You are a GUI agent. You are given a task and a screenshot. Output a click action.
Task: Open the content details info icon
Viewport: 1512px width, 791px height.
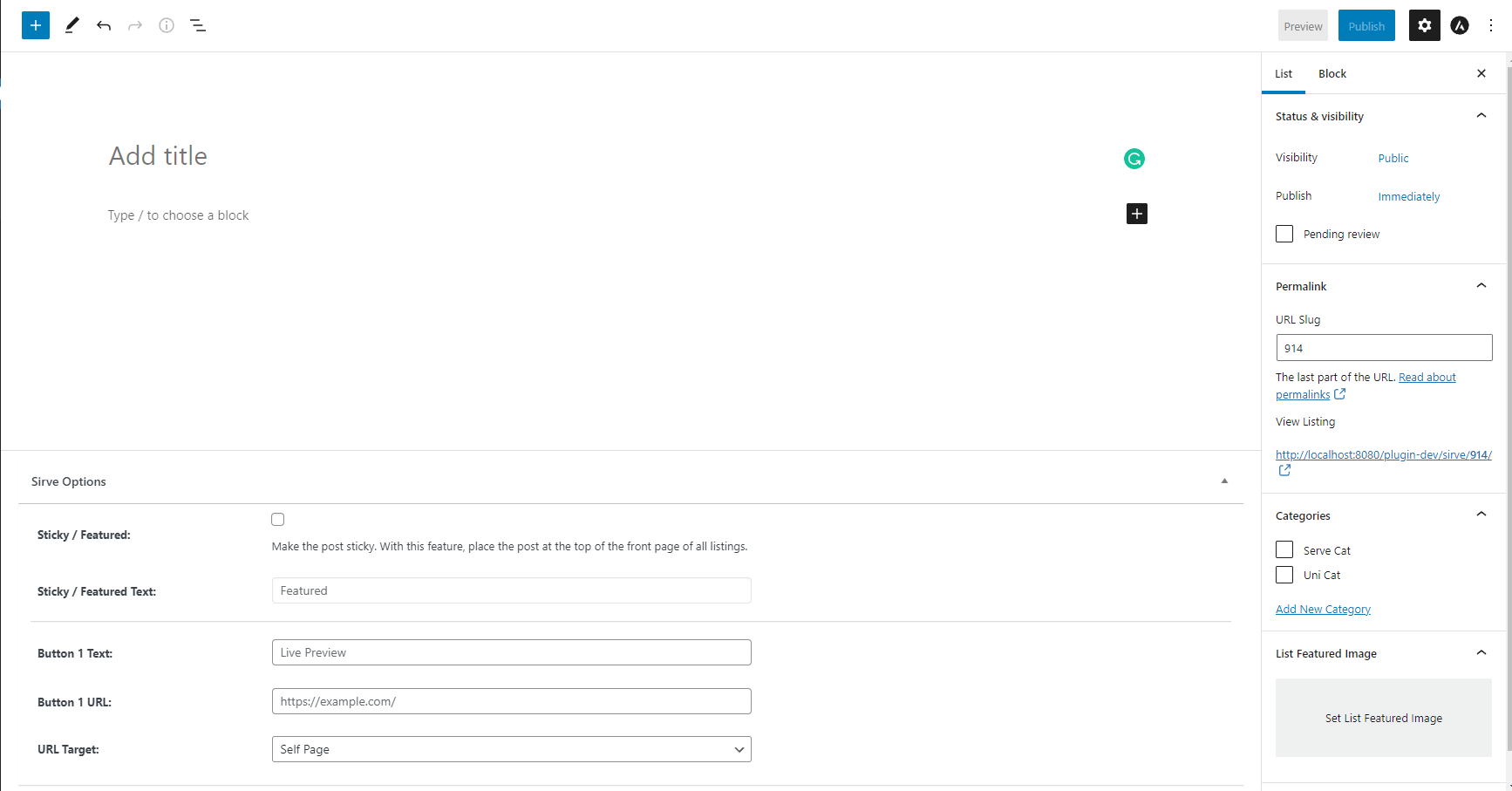167,25
